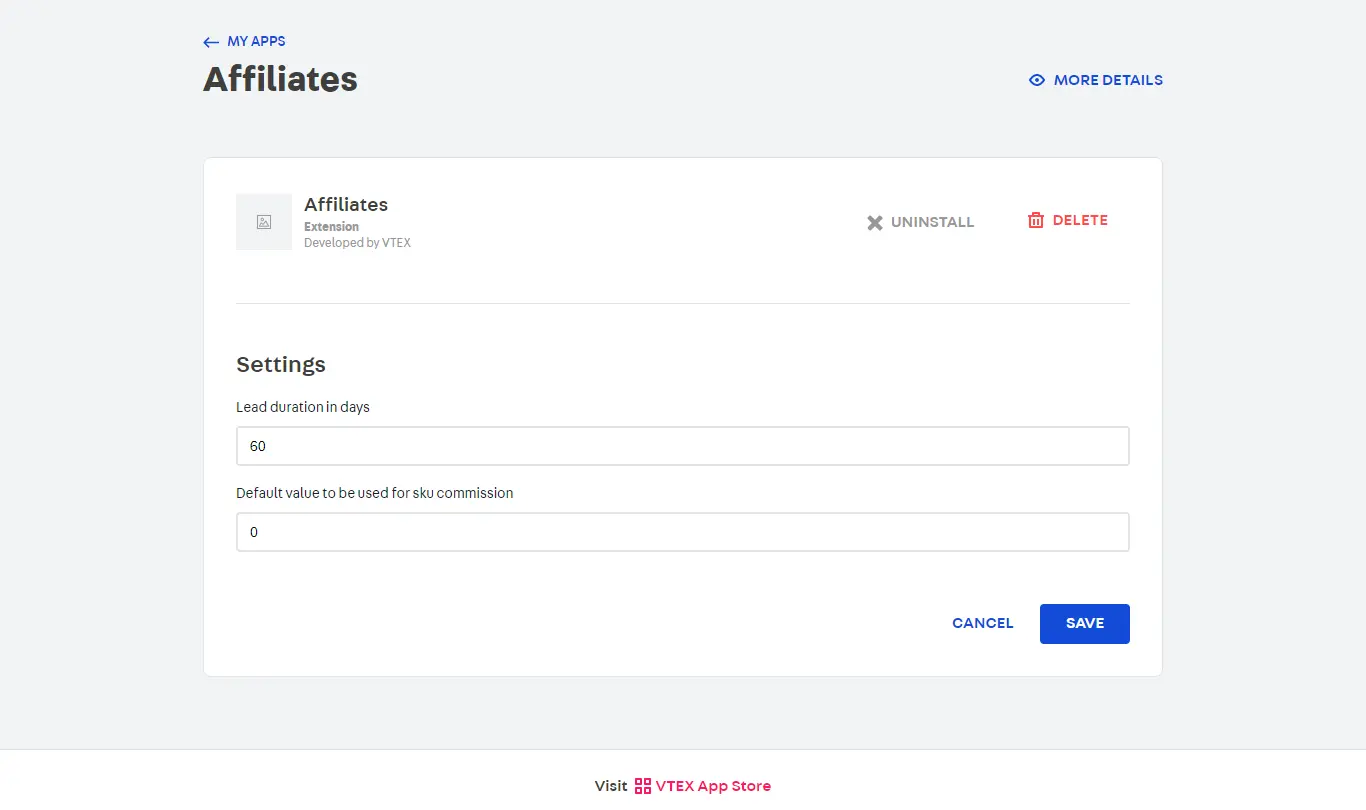Screen dimensions: 1366x810
Task: Click the Affiliates app name in the card header
Action: point(346,204)
